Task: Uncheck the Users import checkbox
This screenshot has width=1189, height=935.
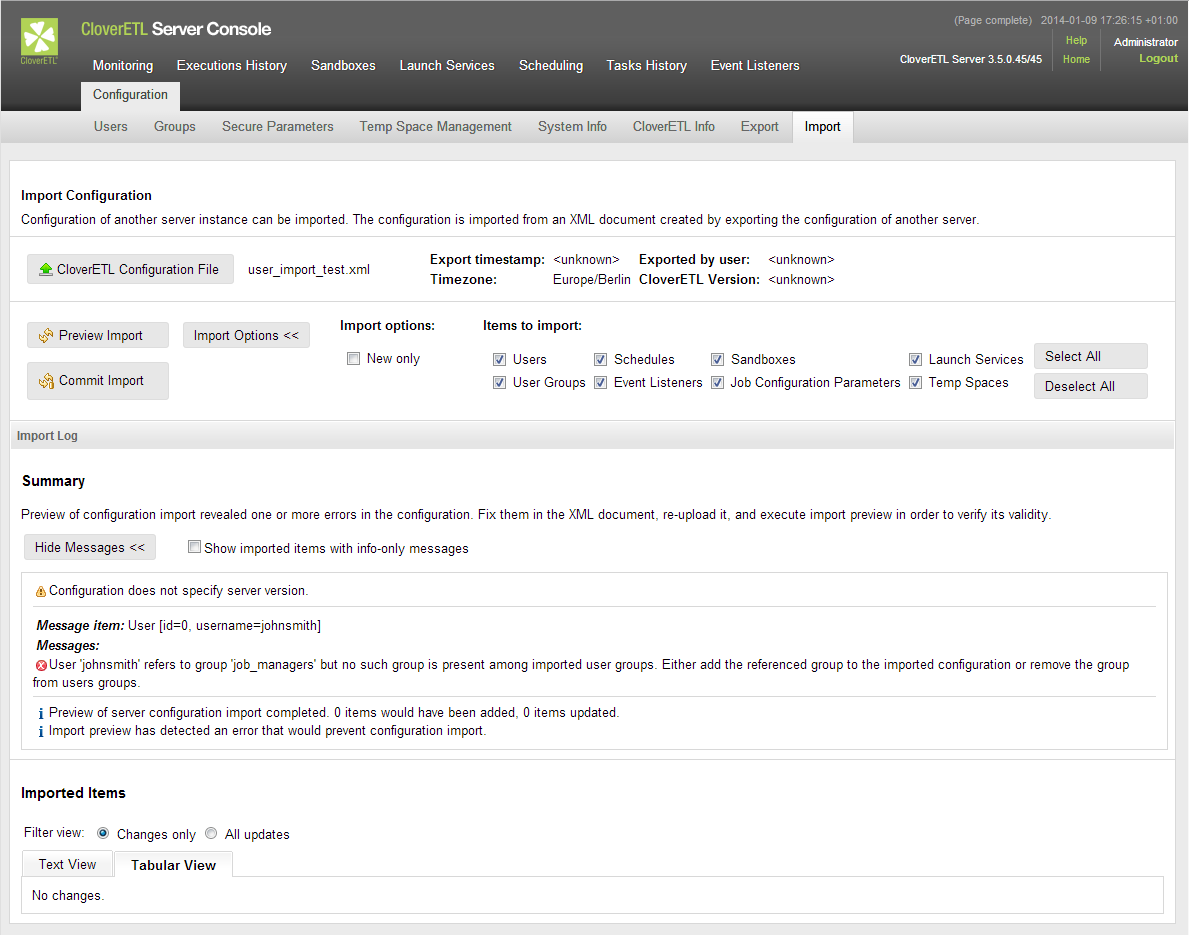Action: pyautogui.click(x=499, y=359)
